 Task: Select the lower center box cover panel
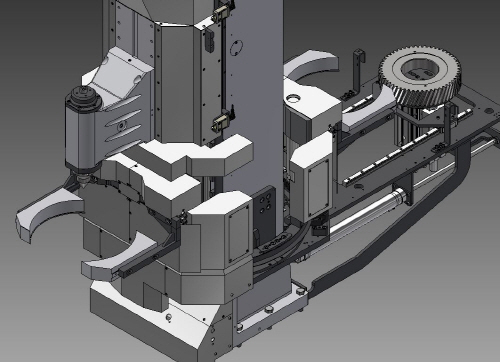pos(239,233)
